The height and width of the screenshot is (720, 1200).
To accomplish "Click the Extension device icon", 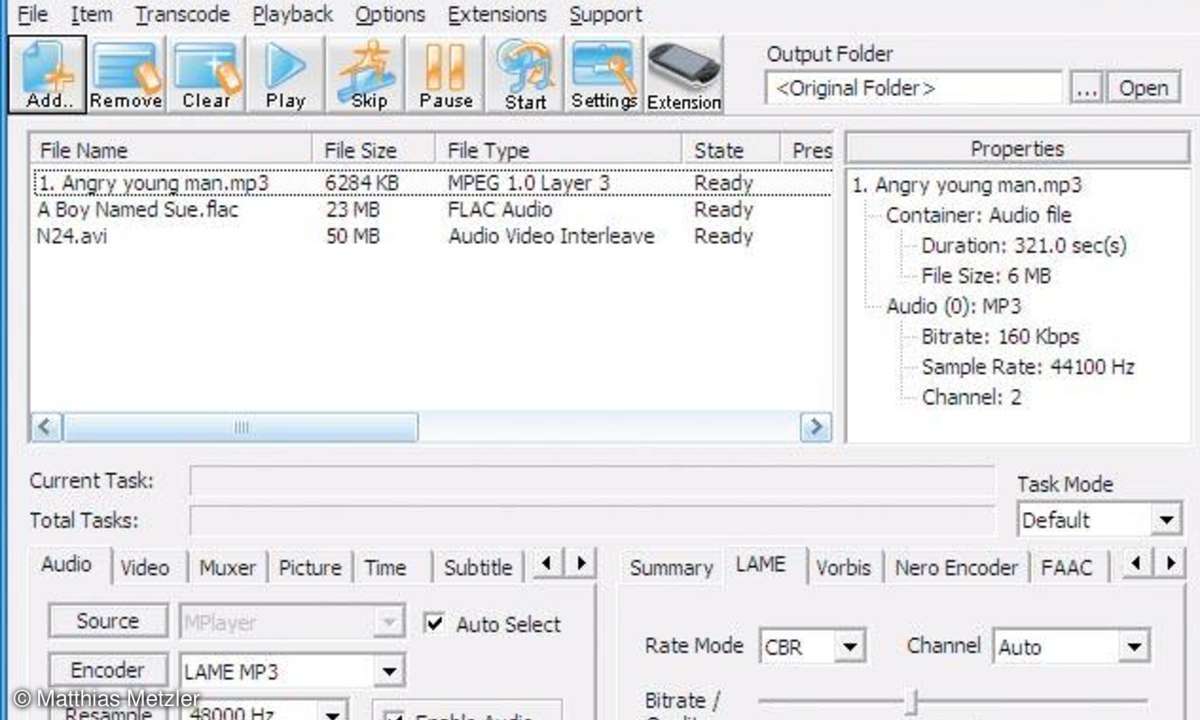I will [x=684, y=75].
